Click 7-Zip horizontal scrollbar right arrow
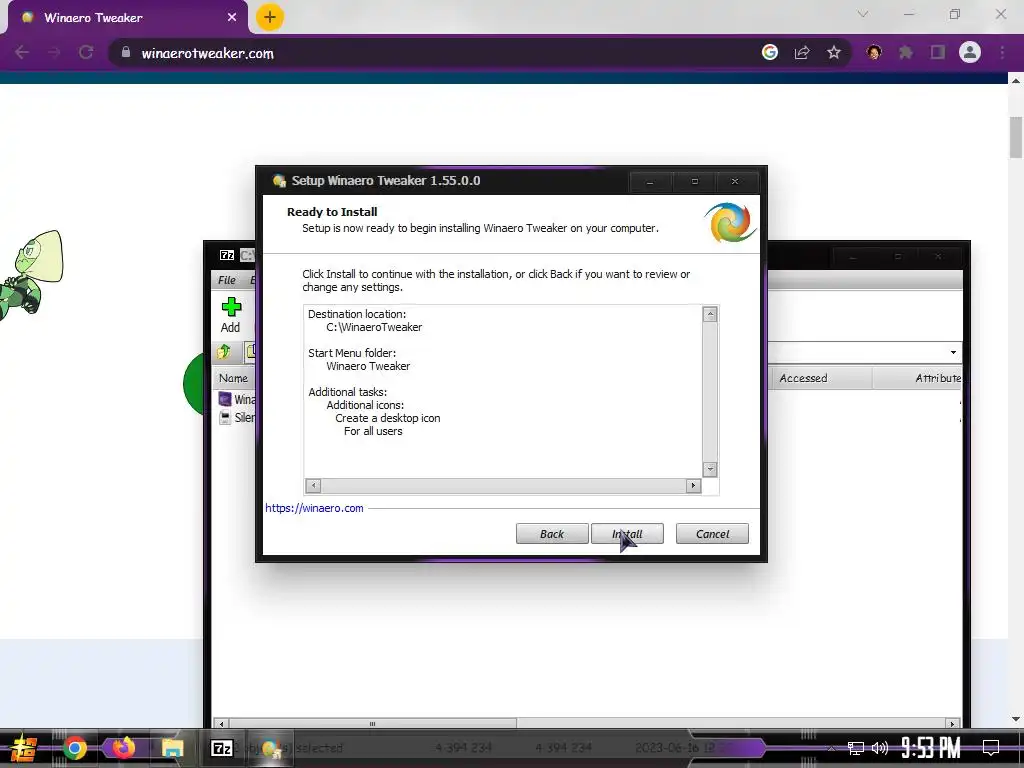 point(952,724)
